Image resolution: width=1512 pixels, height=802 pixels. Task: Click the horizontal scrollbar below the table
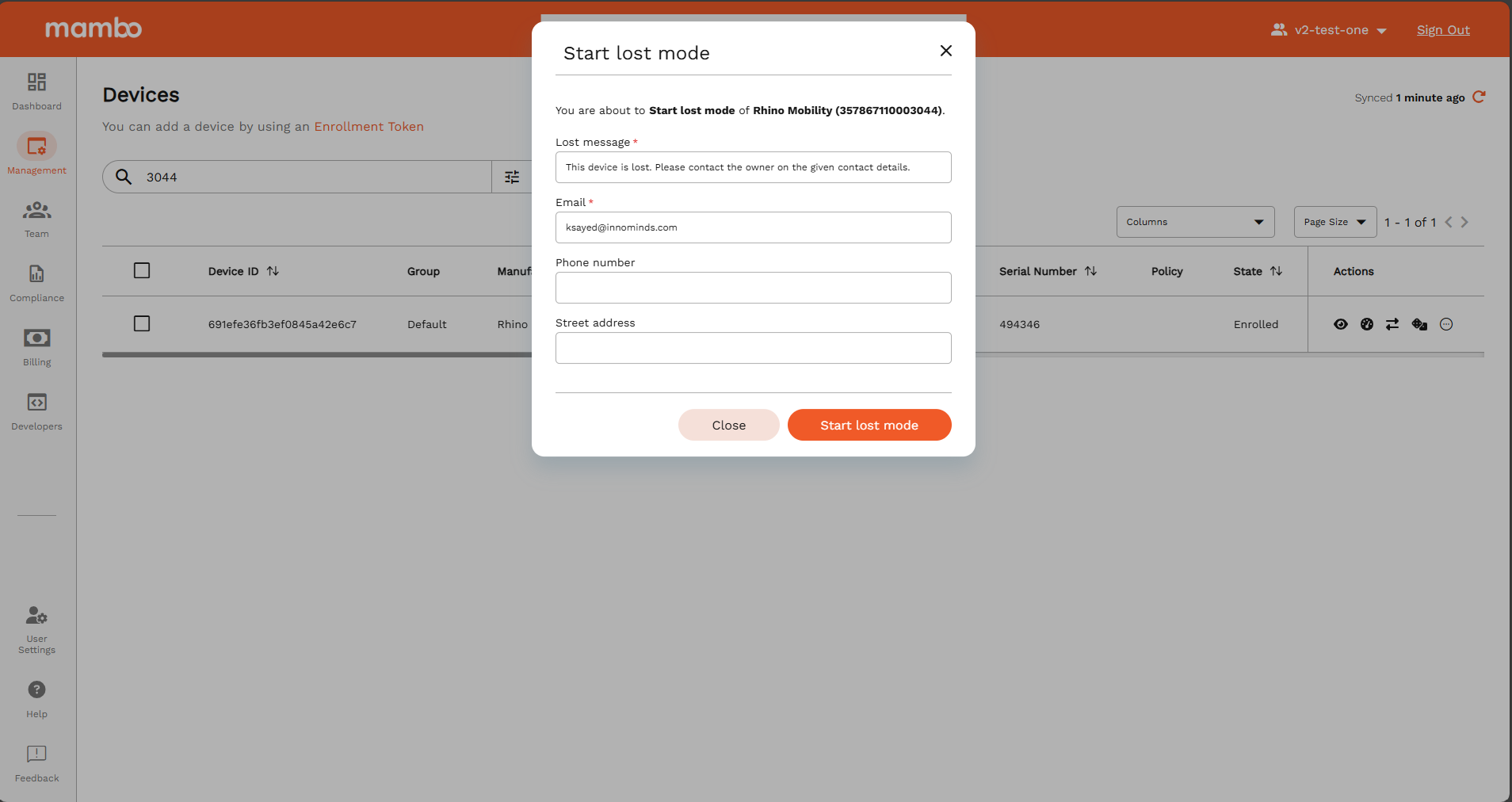point(317,355)
